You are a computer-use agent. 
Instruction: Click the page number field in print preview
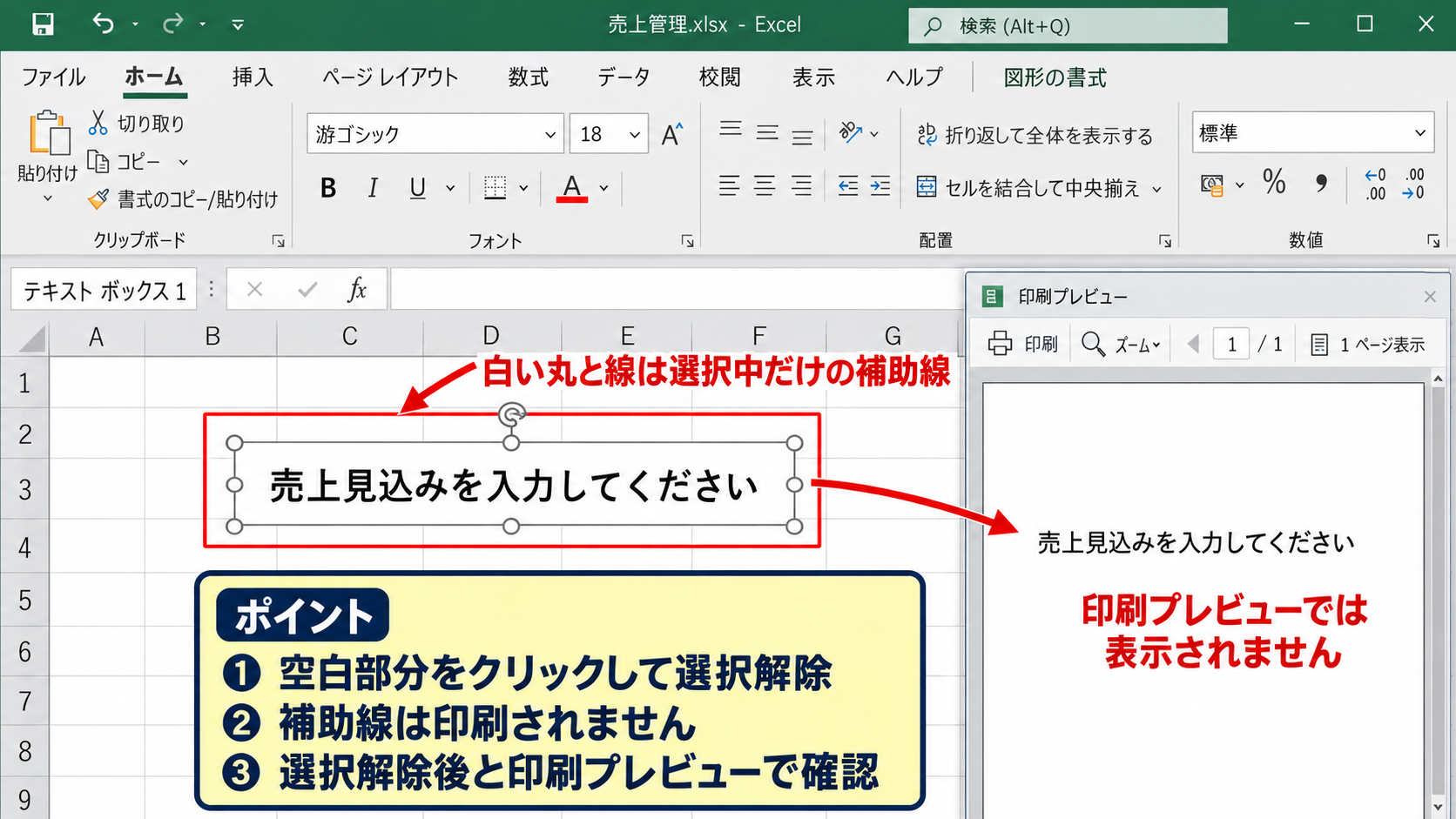1231,345
